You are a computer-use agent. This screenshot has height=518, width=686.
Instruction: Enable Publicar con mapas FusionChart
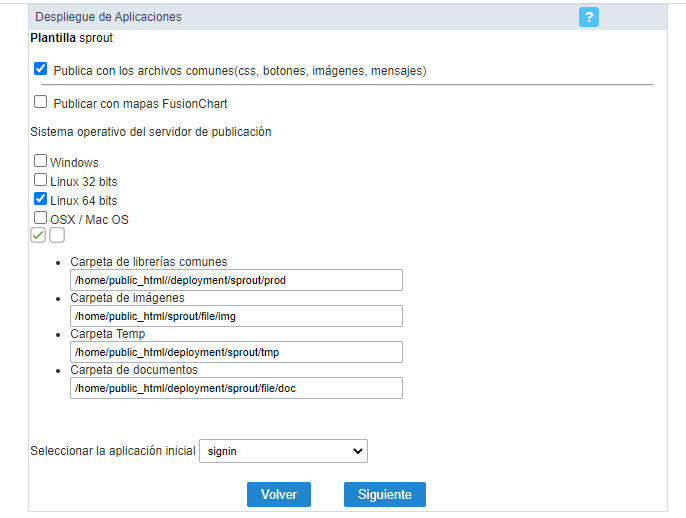pyautogui.click(x=40, y=102)
